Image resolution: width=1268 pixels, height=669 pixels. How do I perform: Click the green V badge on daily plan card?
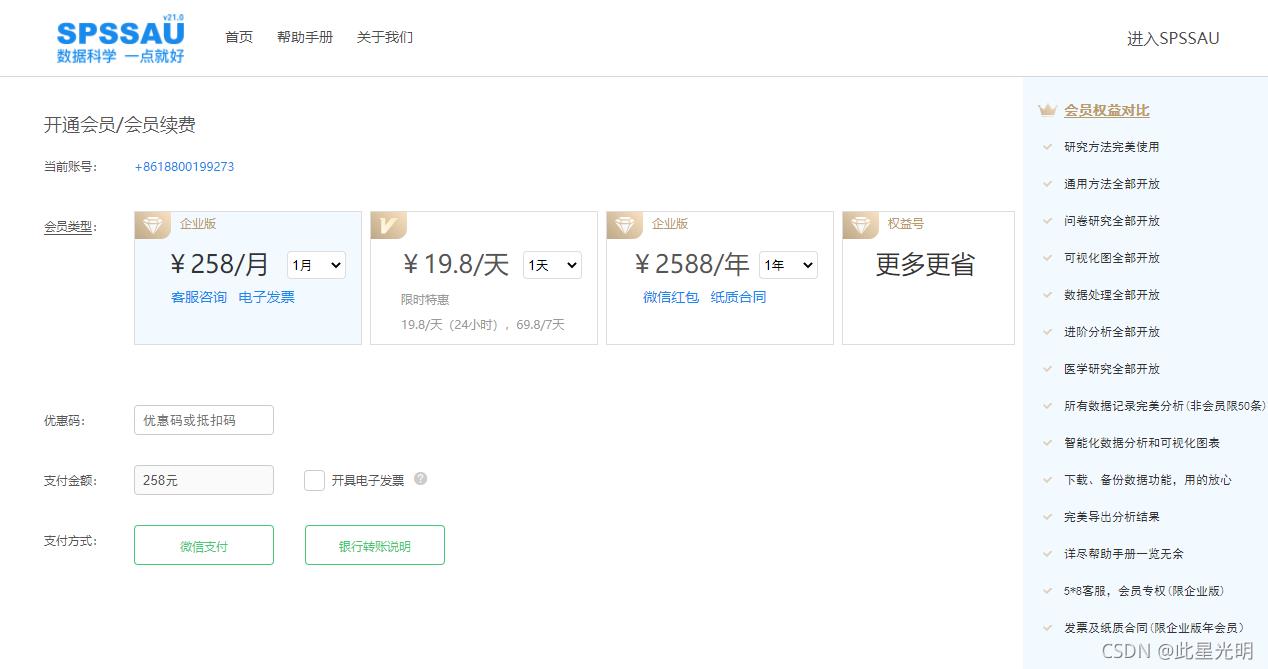(x=388, y=224)
